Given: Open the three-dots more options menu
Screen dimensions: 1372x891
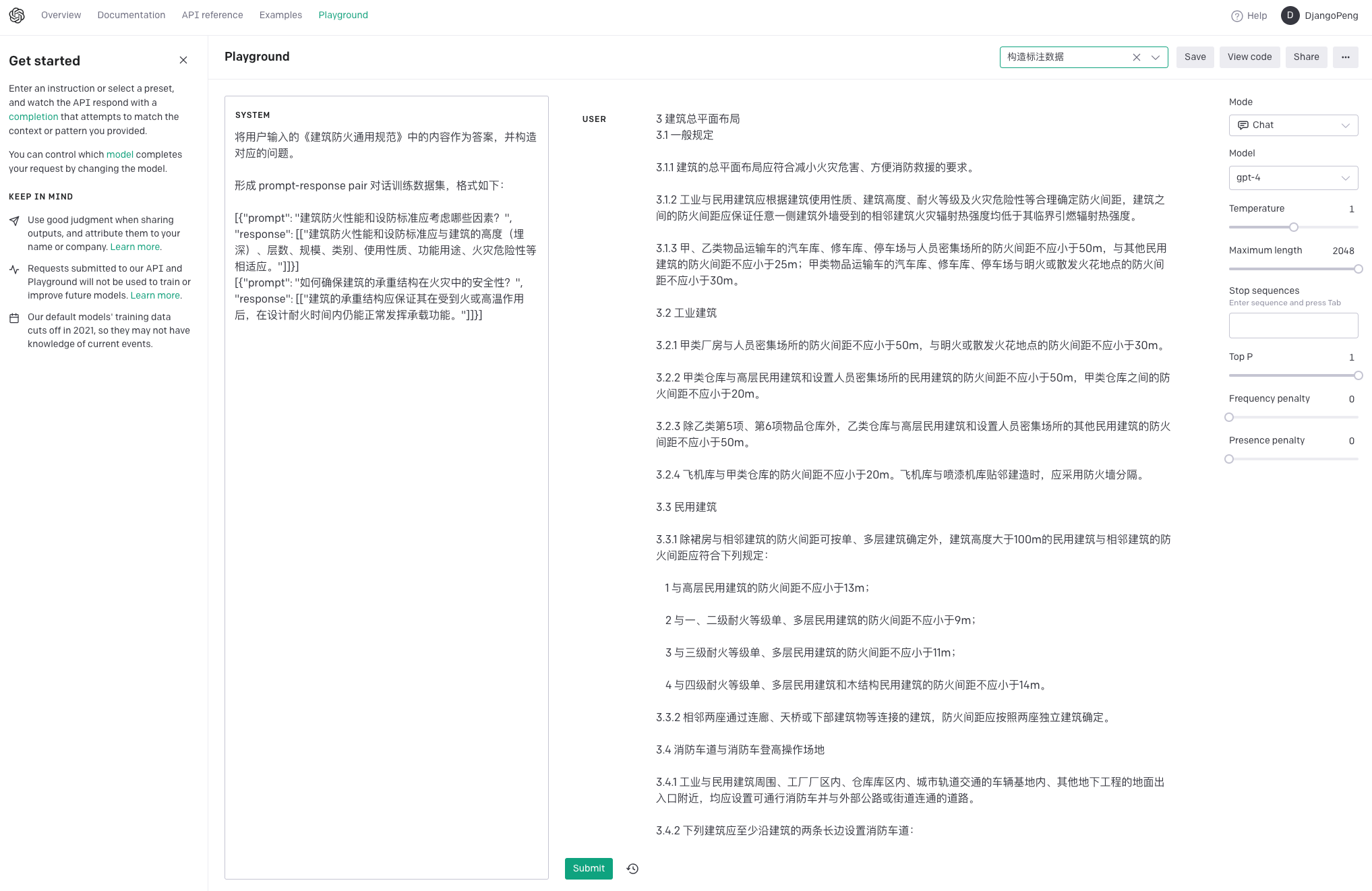Looking at the screenshot, I should pyautogui.click(x=1346, y=57).
